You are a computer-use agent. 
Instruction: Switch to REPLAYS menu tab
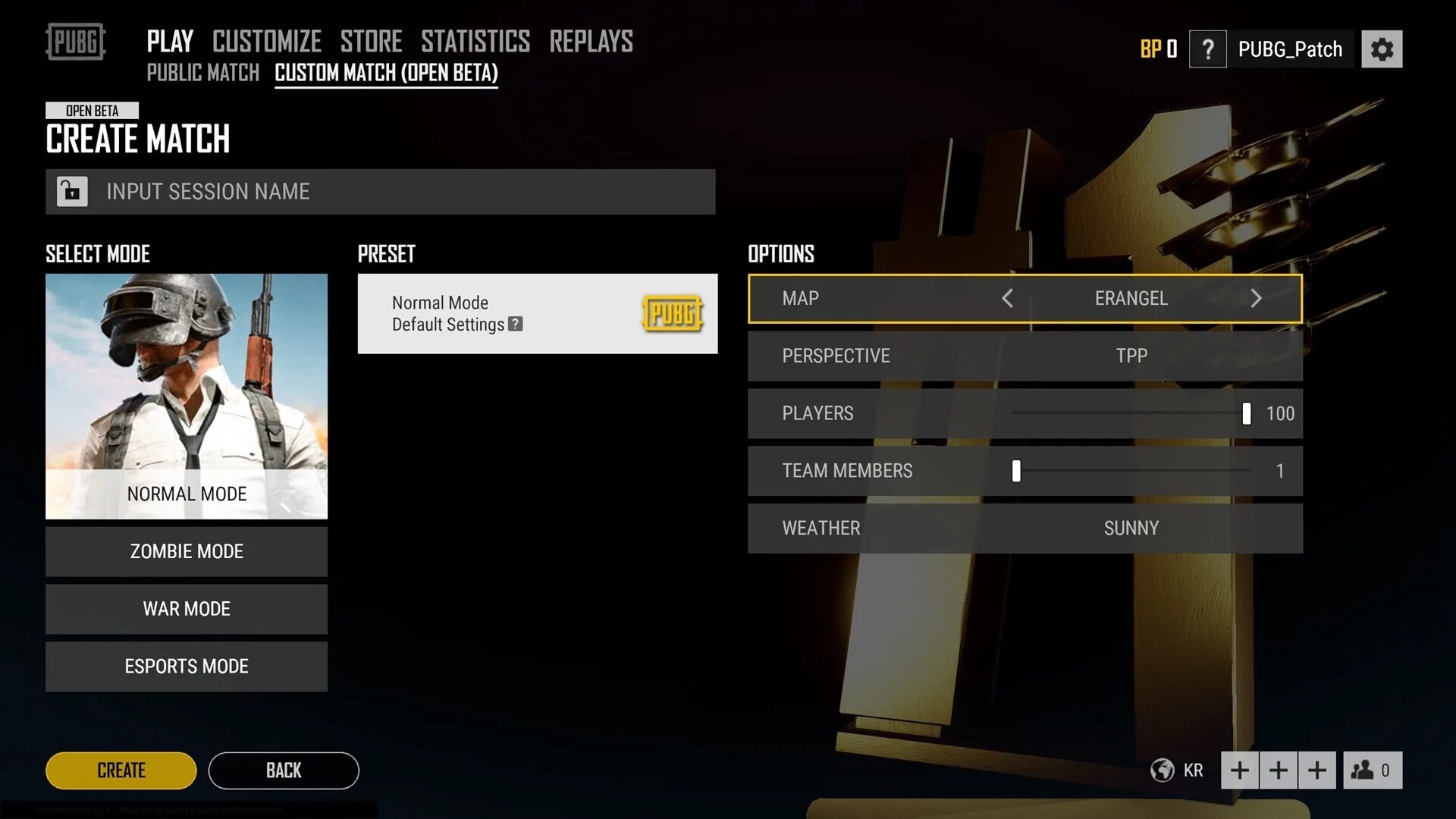point(591,40)
